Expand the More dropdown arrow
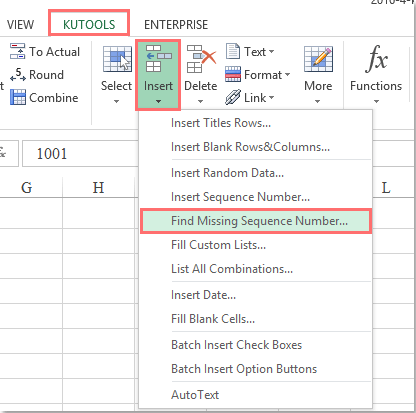This screenshot has width=416, height=413. [318, 101]
